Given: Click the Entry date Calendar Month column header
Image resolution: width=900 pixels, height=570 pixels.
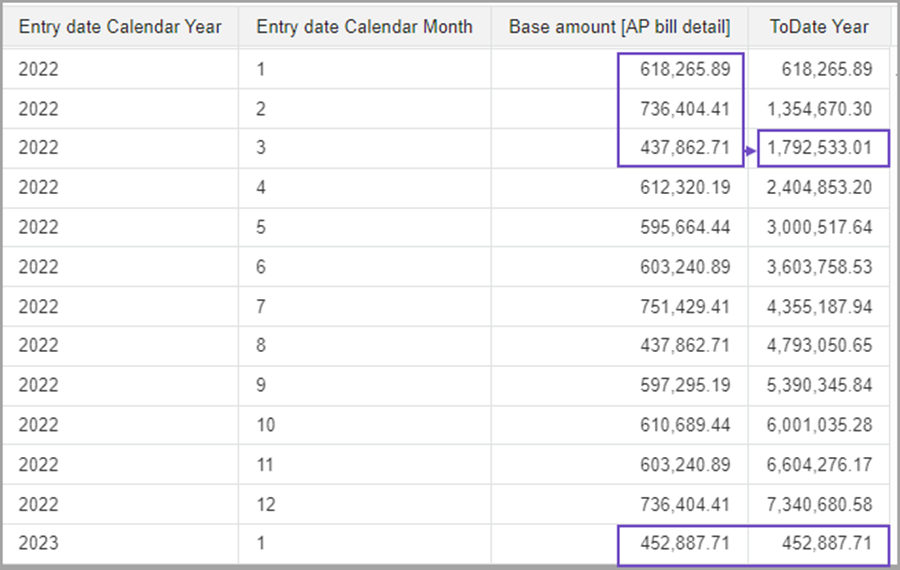Looking at the screenshot, I should pos(364,27).
